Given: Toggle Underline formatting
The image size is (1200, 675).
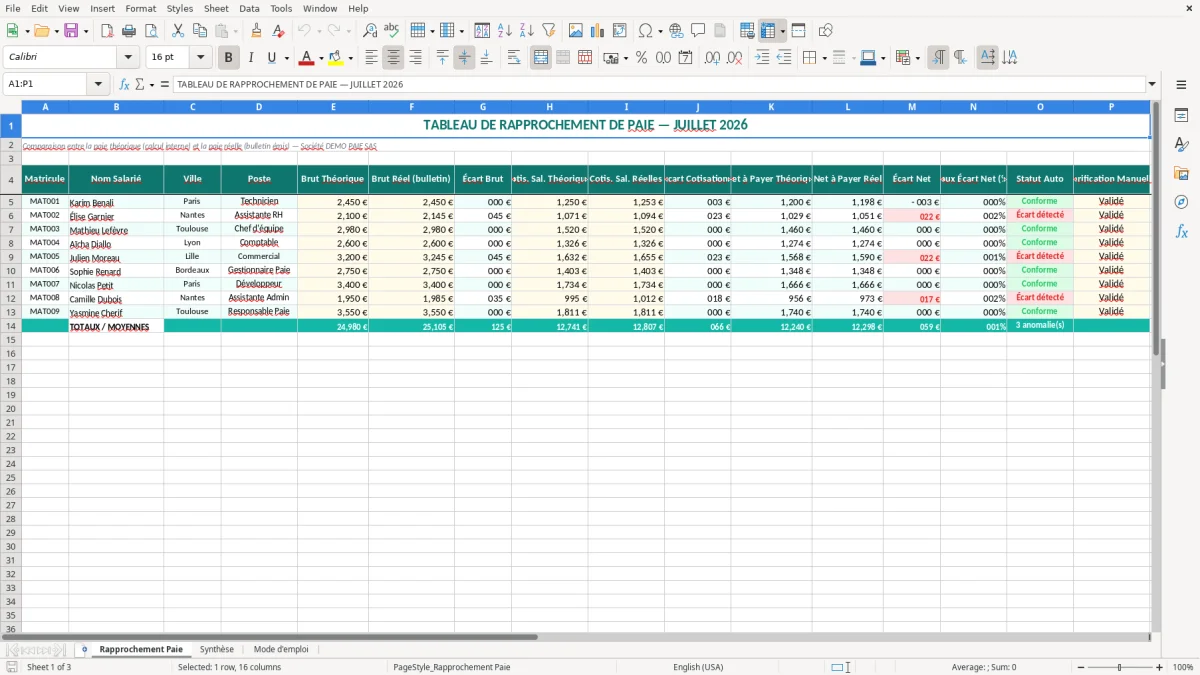Looking at the screenshot, I should 271,58.
